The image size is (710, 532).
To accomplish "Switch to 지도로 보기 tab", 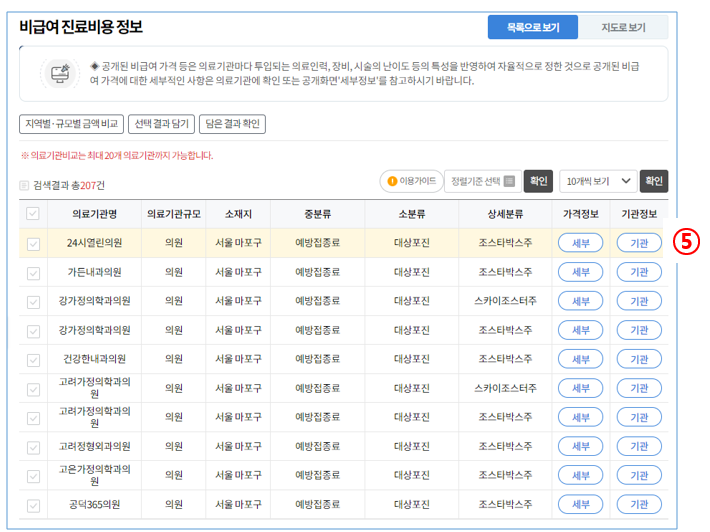I will click(x=623, y=27).
